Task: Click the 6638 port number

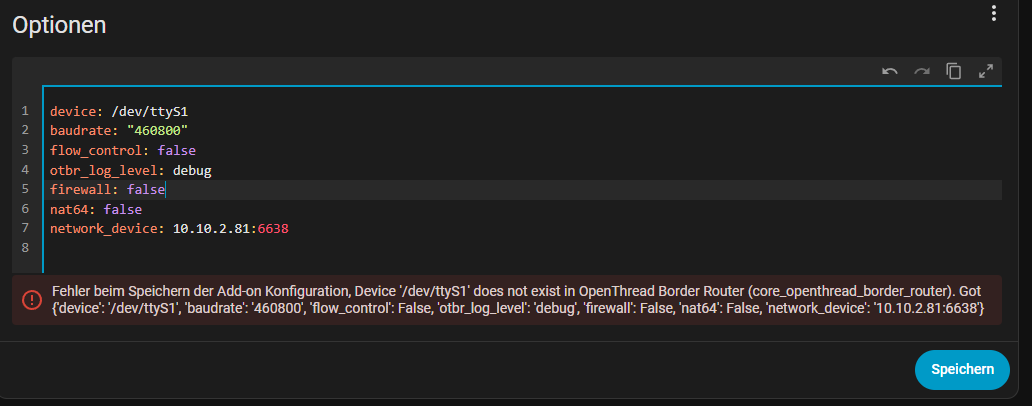Action: 273,229
